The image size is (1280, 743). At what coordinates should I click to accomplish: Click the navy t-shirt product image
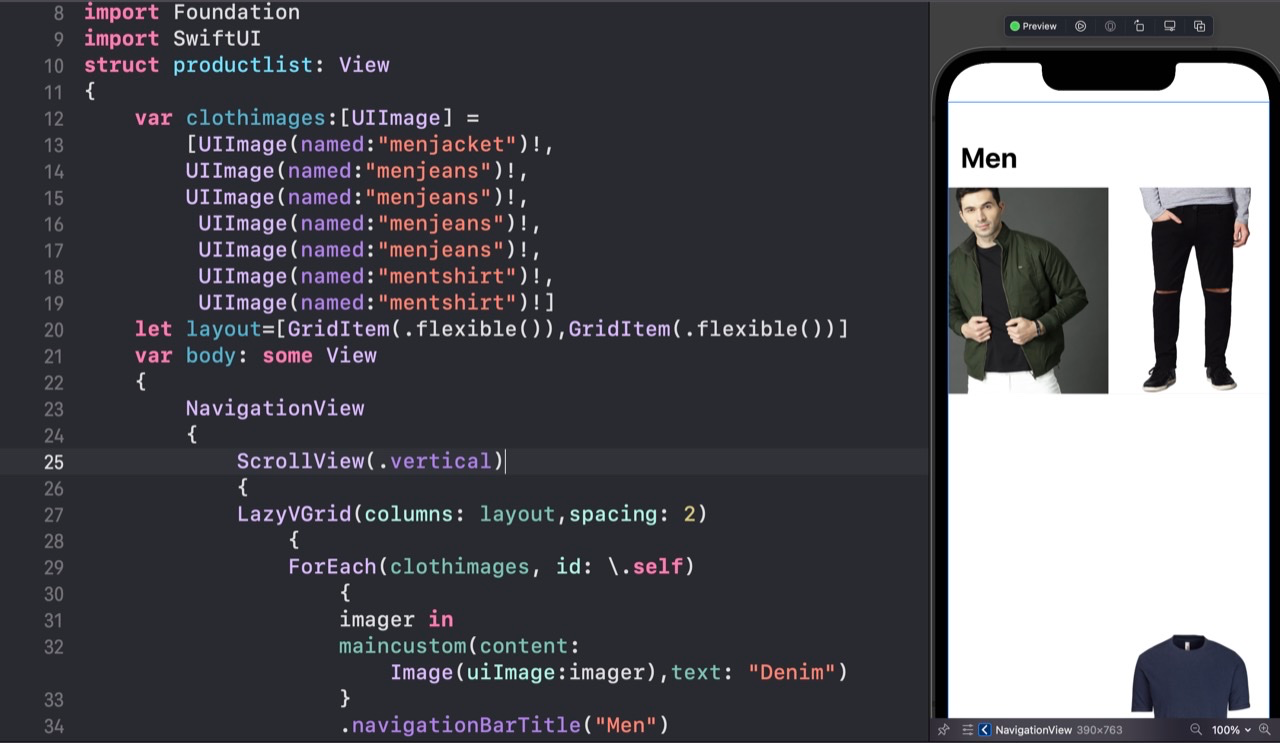tap(1190, 675)
